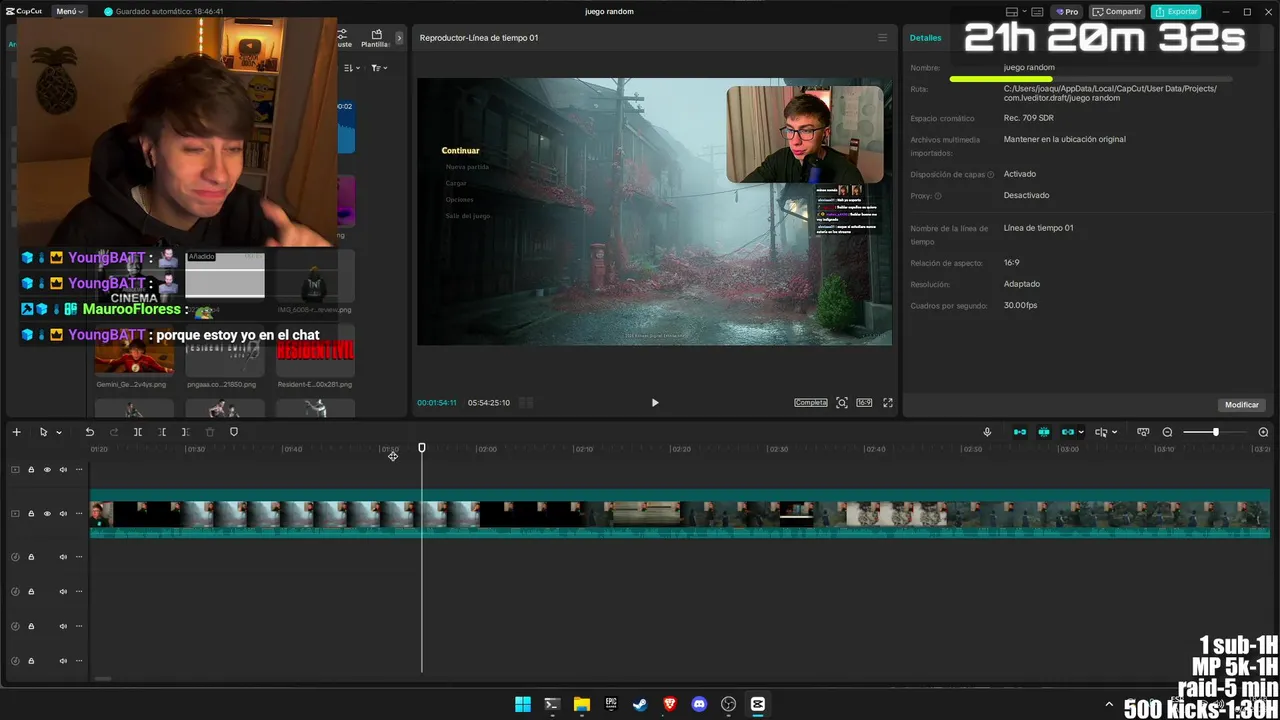Click the timeline zoom-in magnifier

1263,432
